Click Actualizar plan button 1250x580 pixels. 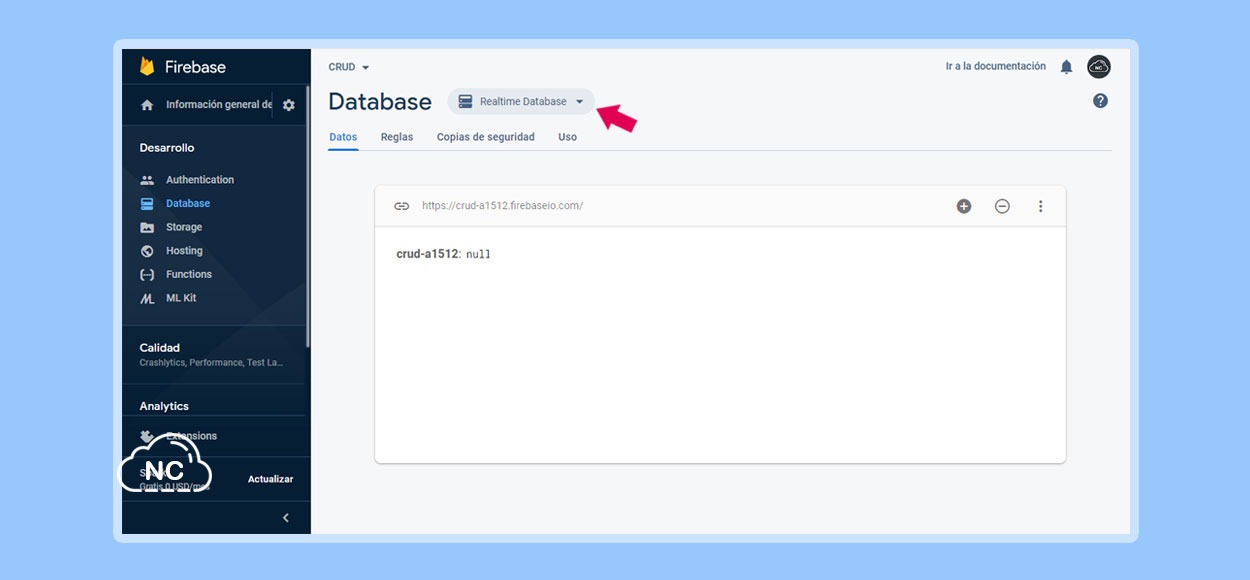(270, 479)
